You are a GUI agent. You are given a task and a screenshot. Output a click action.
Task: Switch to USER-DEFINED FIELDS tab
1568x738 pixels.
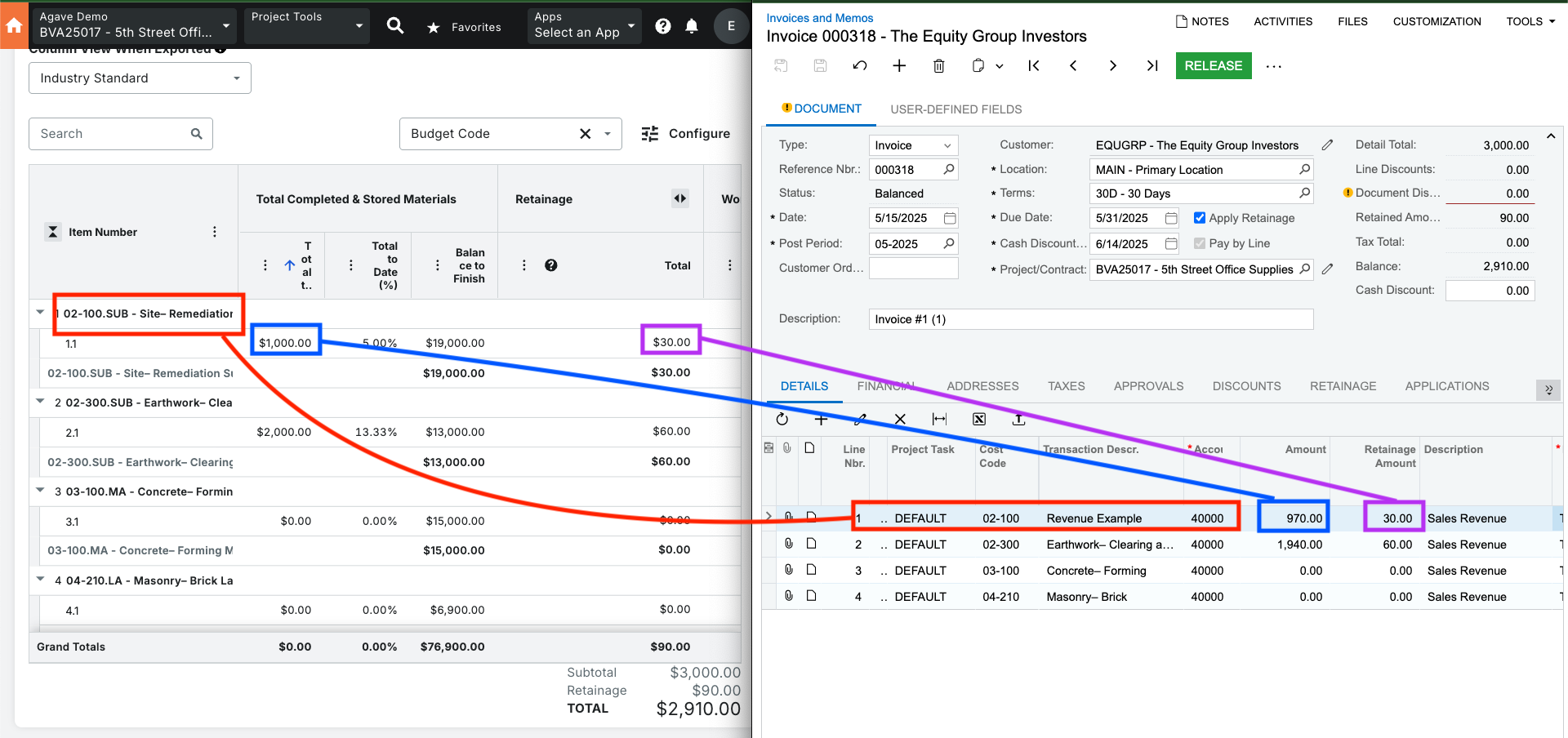point(955,109)
